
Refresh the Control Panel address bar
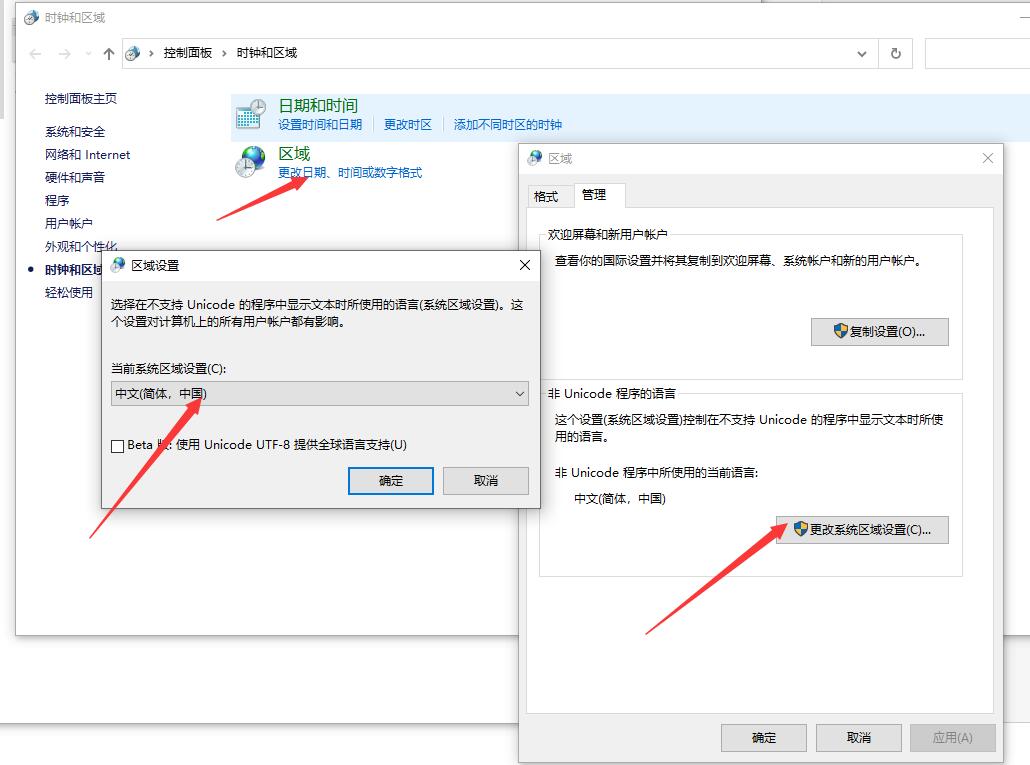pos(895,54)
